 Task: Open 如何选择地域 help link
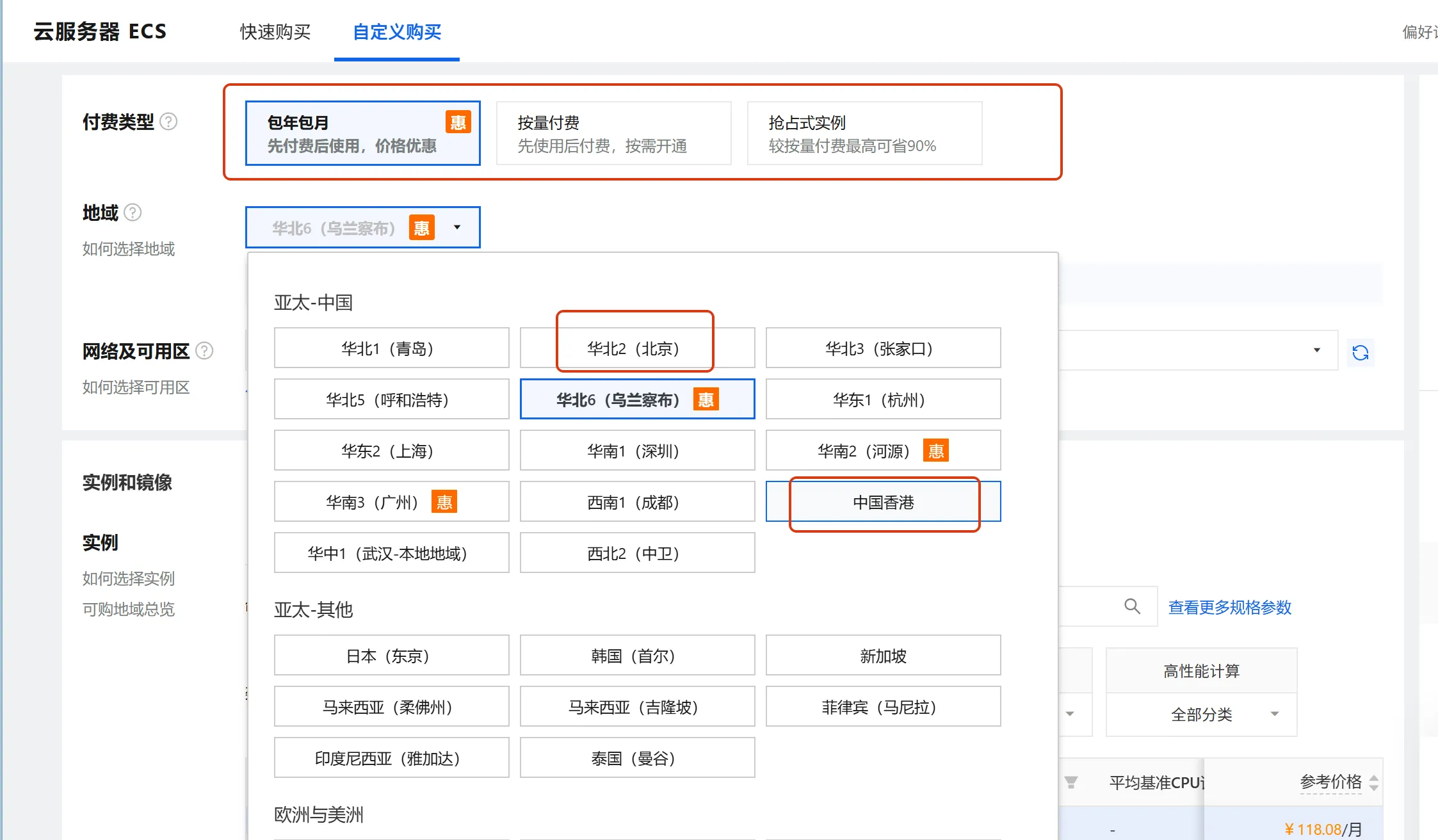pyautogui.click(x=129, y=249)
